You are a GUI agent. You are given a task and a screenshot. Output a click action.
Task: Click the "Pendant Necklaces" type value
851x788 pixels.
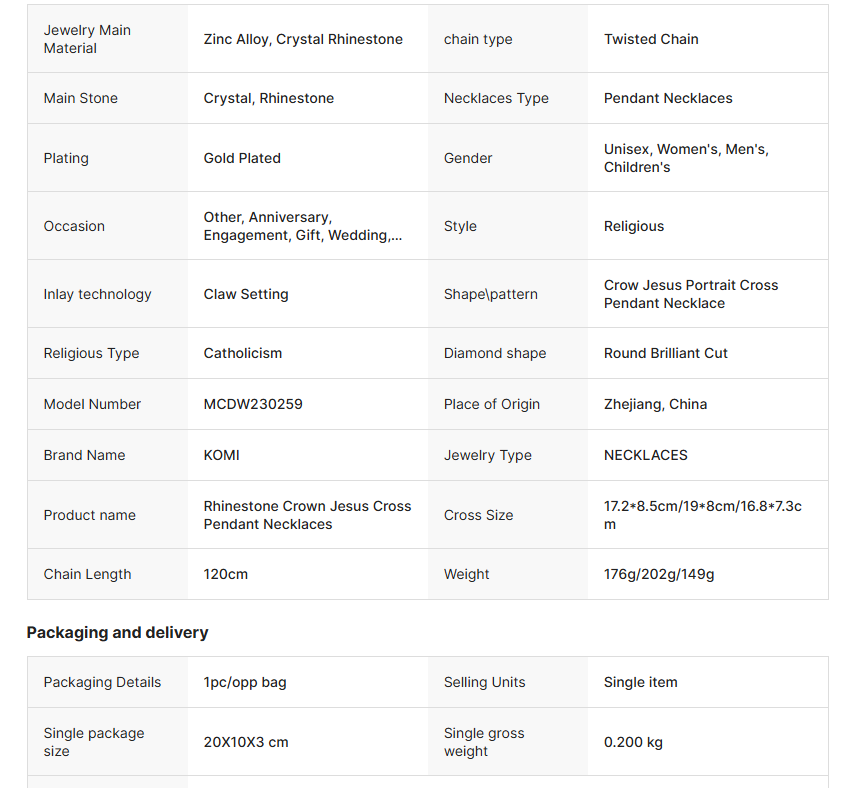tap(668, 99)
